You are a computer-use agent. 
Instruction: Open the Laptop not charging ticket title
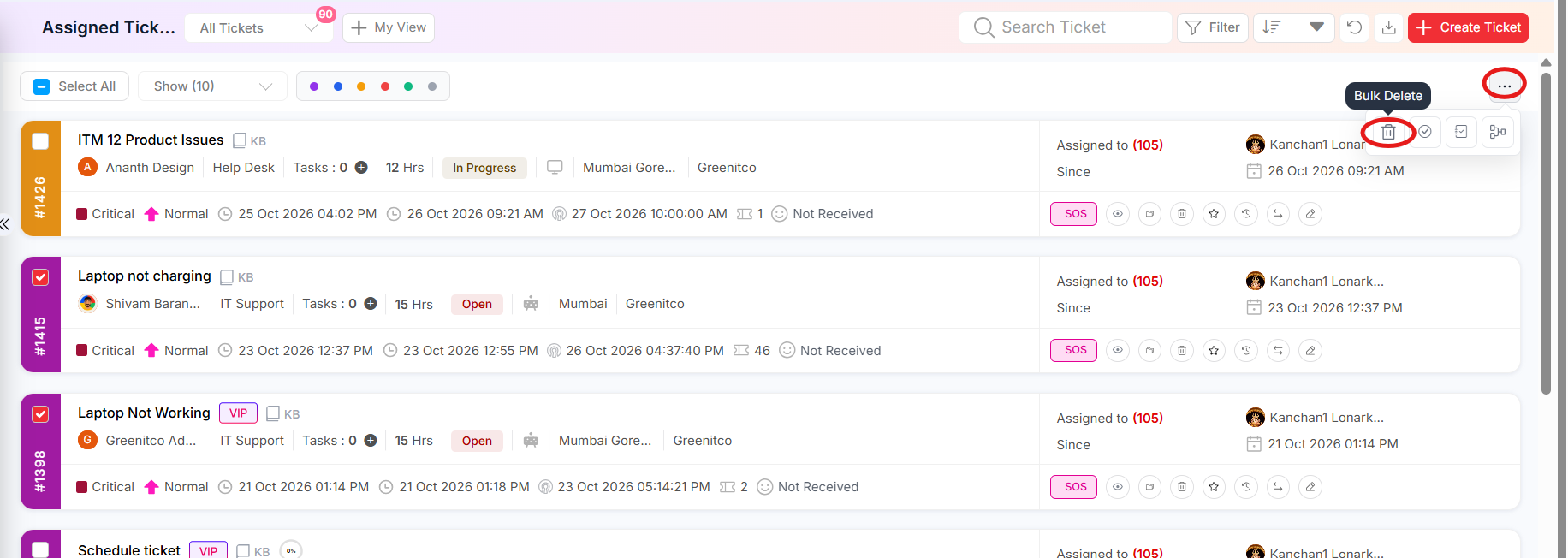pyautogui.click(x=145, y=276)
